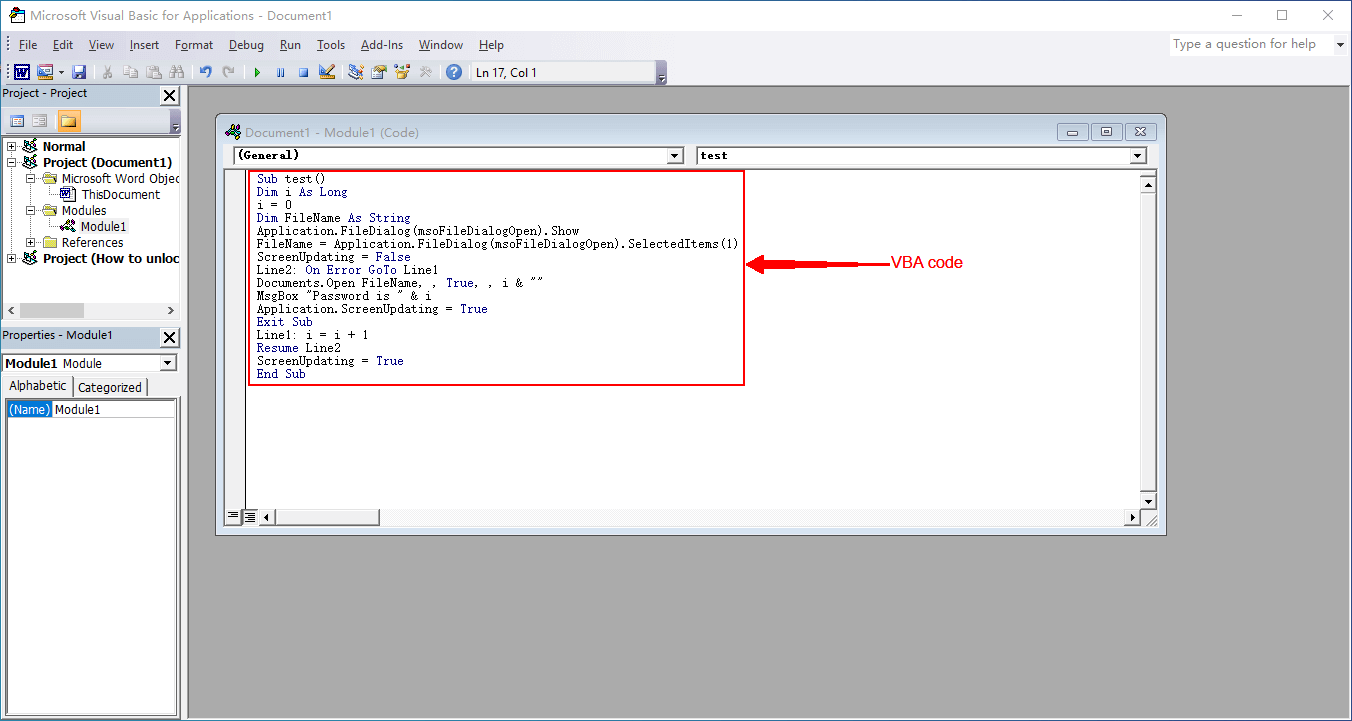Click the Break pause icon
Viewport: 1352px width, 721px height.
[x=280, y=72]
